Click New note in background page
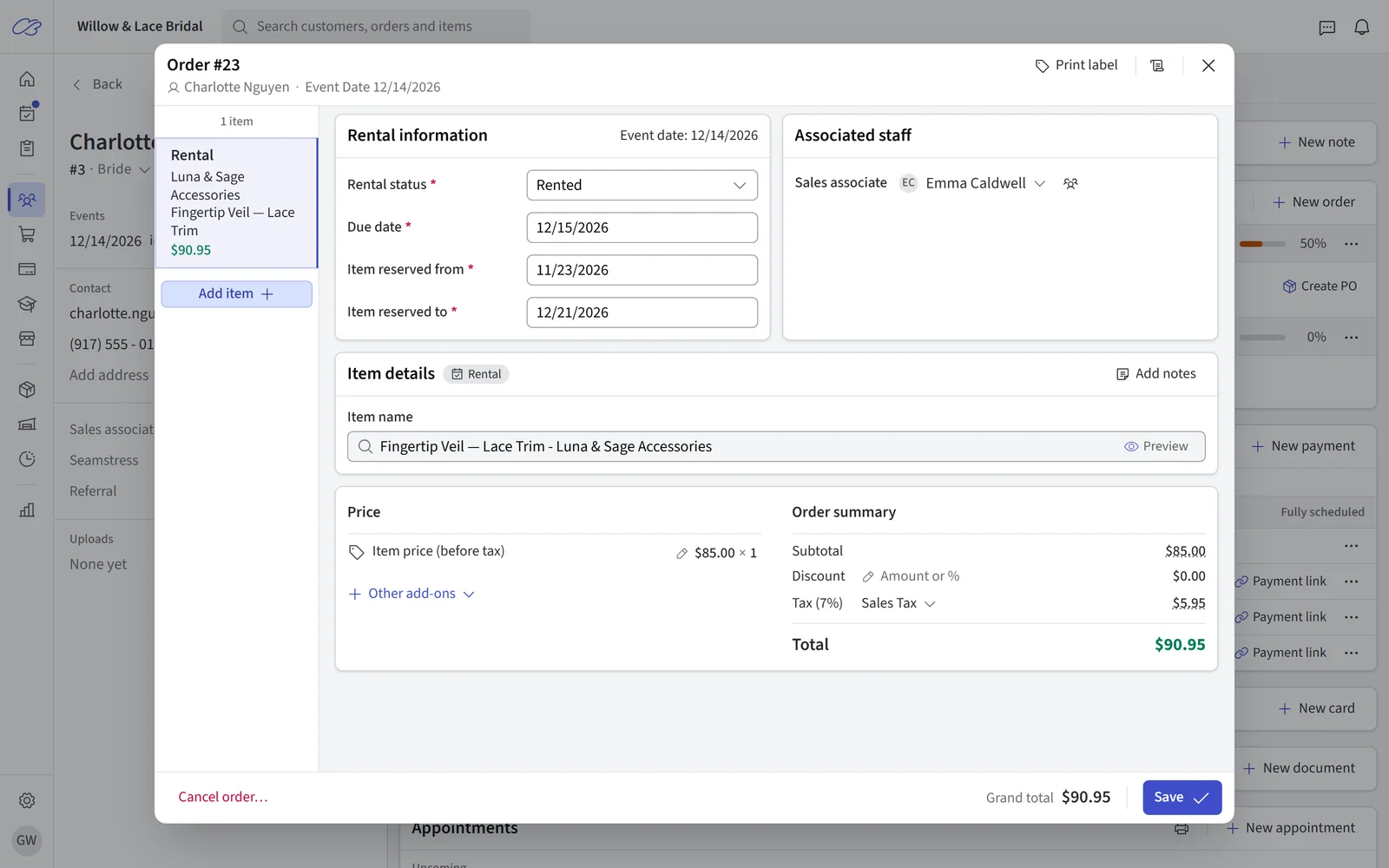This screenshot has width=1389, height=868. [x=1316, y=142]
